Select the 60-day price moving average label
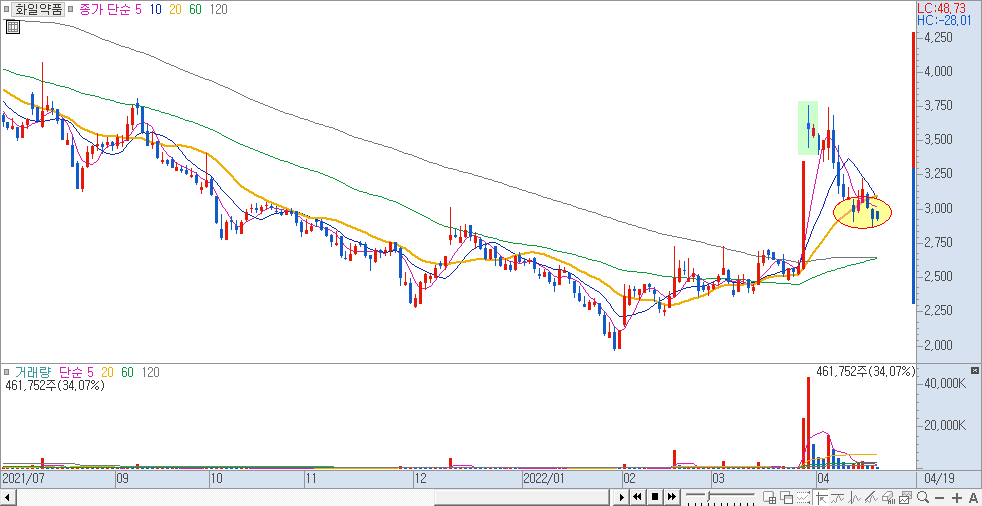This screenshot has height=506, width=982. coord(196,9)
